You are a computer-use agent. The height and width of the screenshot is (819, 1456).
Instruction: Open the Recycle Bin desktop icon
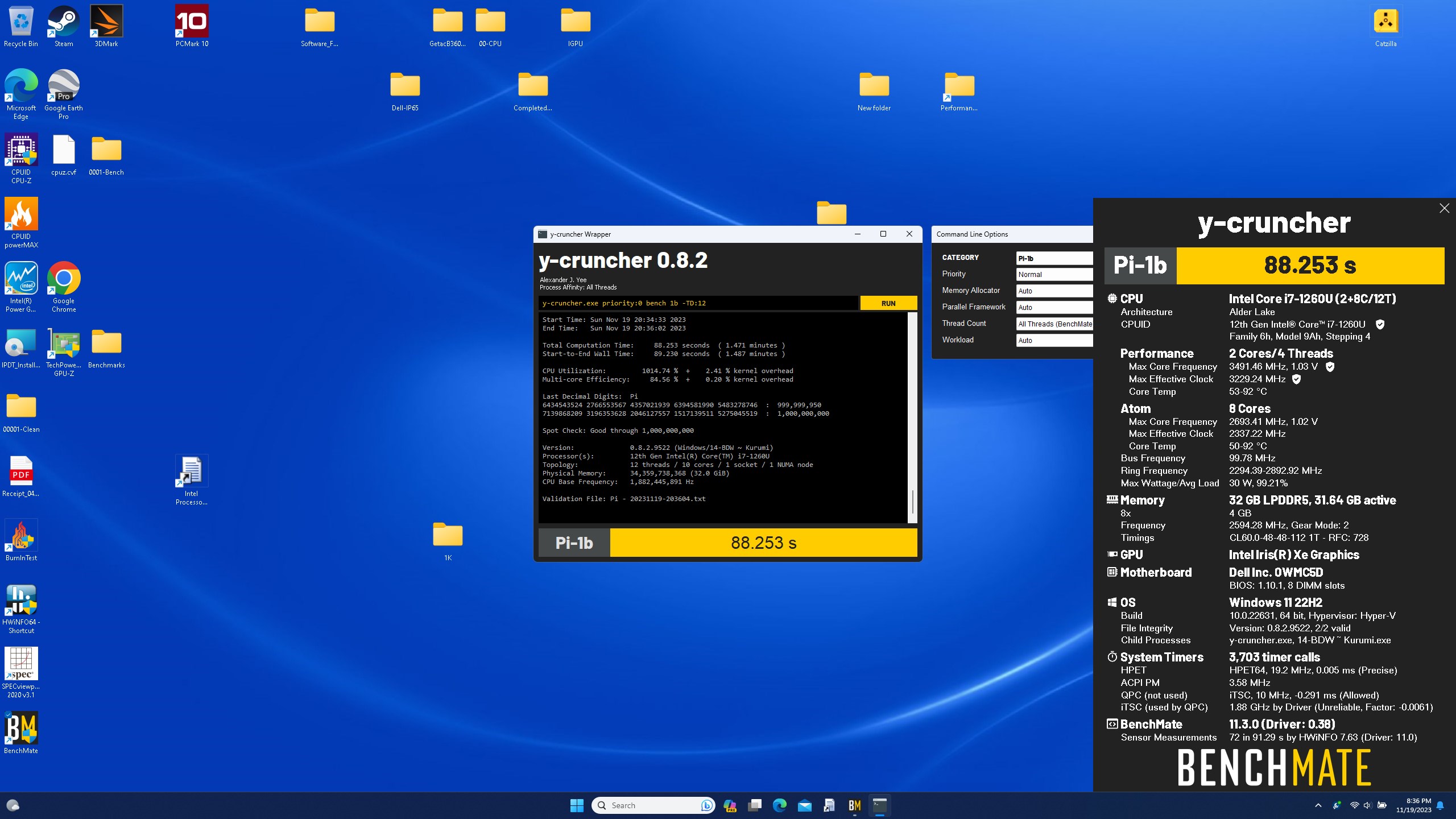(x=21, y=26)
